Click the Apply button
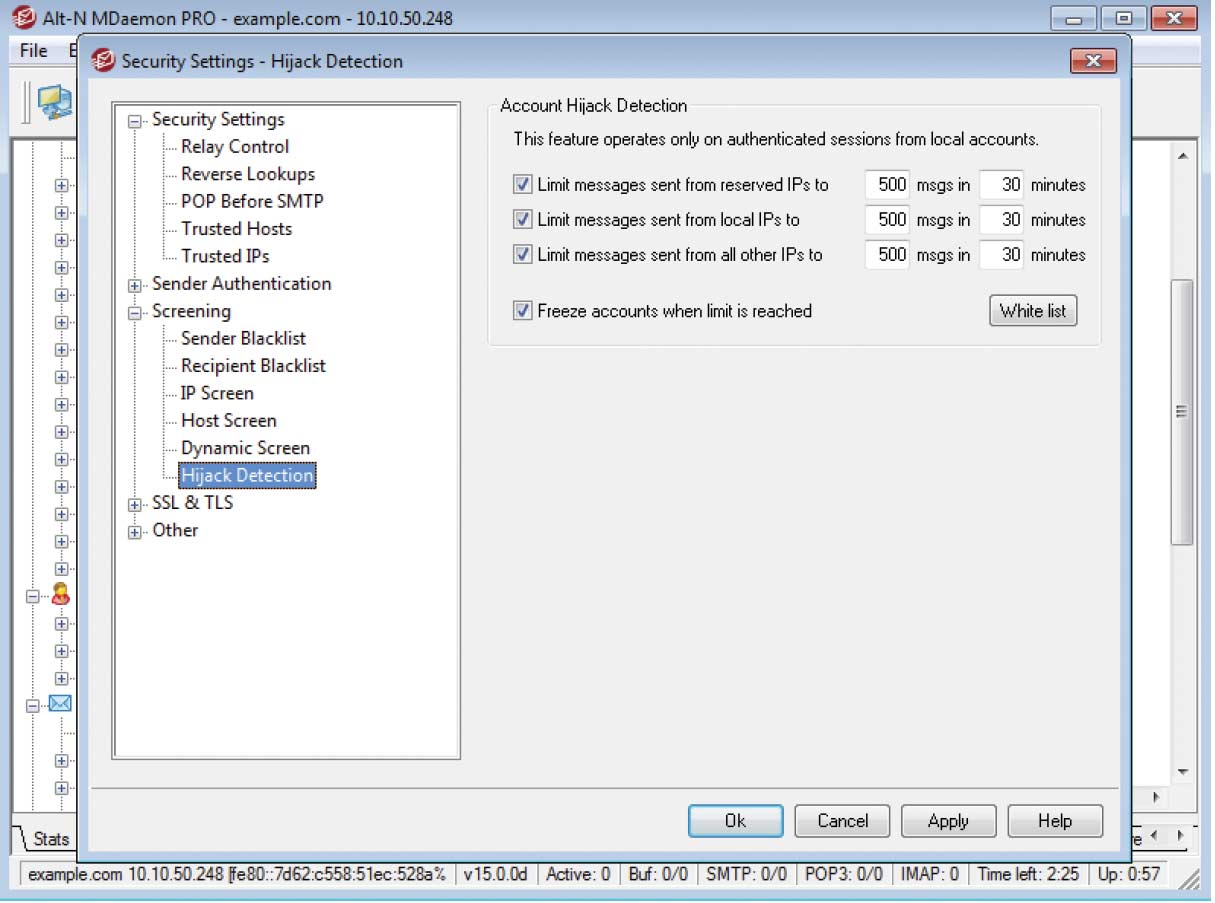This screenshot has width=1215, height=903. coord(948,821)
